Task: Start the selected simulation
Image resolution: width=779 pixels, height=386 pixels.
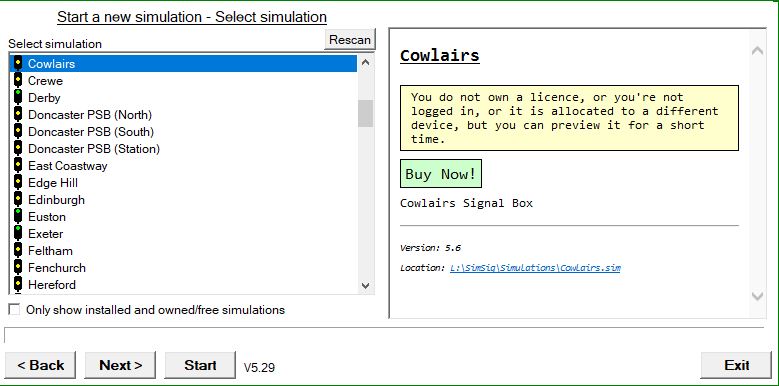Action: (200, 365)
